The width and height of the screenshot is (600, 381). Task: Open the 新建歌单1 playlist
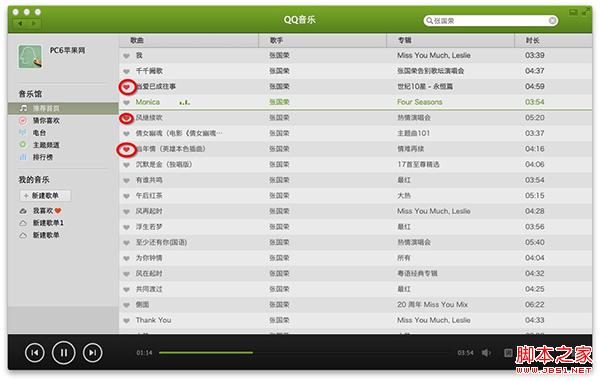[42, 223]
